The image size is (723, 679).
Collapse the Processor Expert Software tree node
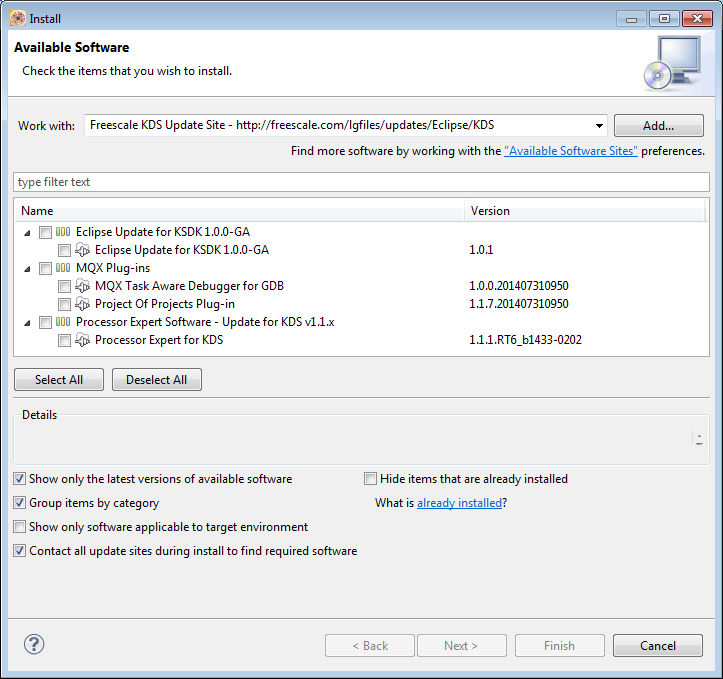[x=28, y=323]
